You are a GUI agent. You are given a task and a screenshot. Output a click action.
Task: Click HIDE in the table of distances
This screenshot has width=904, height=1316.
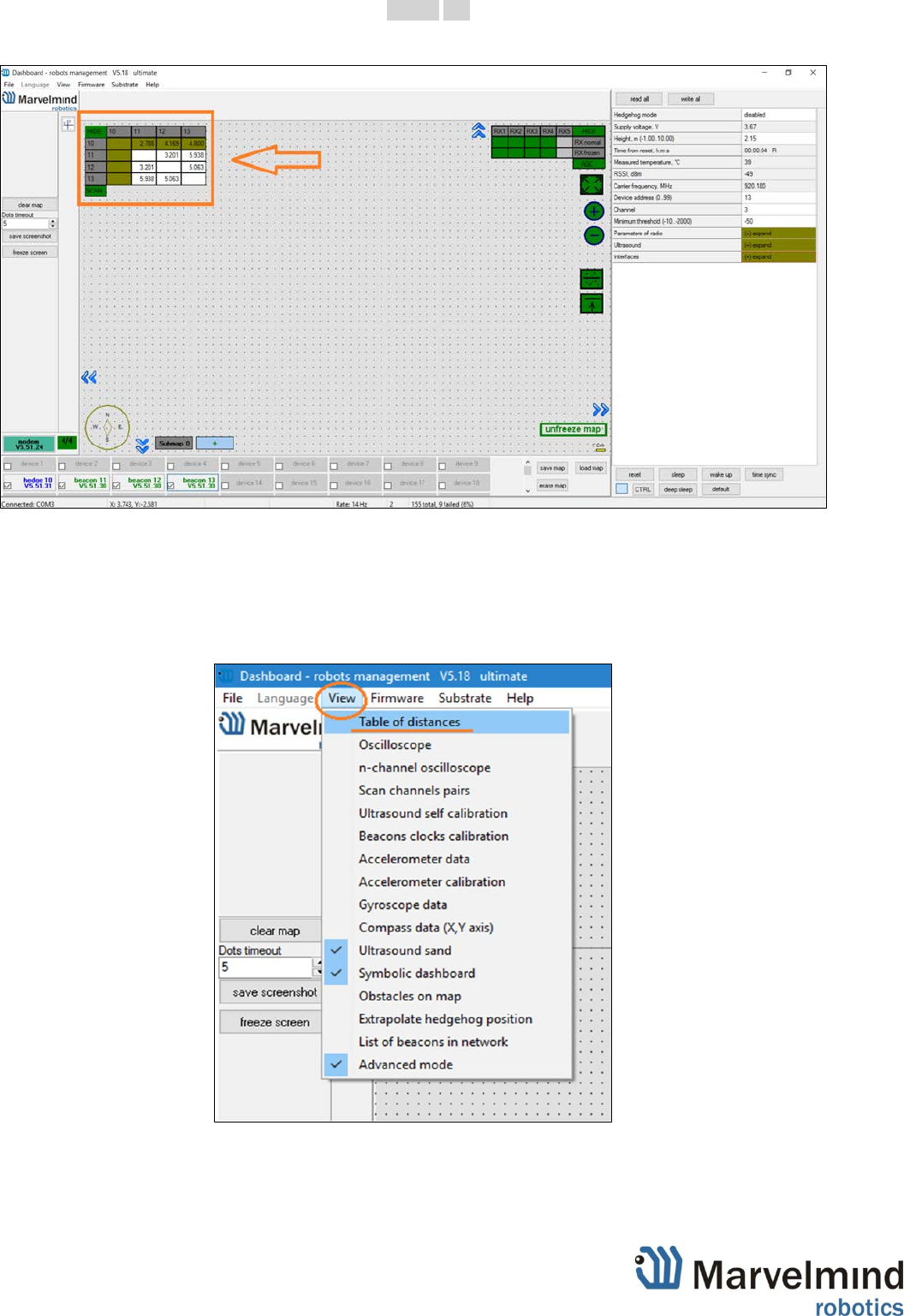click(94, 132)
